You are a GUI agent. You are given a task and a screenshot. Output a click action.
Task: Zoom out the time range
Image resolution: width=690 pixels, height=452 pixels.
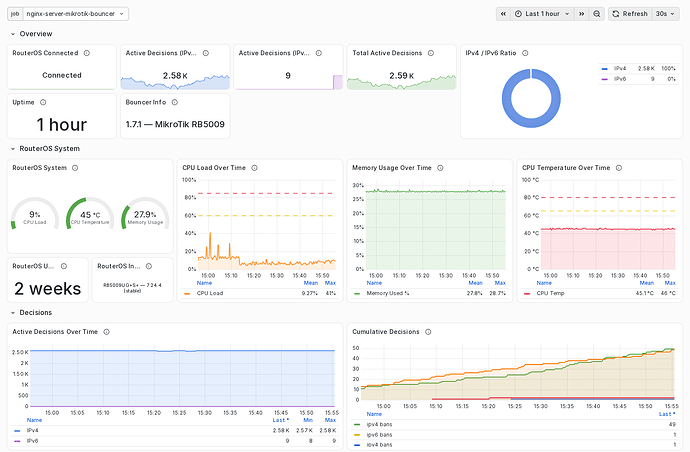coord(597,14)
